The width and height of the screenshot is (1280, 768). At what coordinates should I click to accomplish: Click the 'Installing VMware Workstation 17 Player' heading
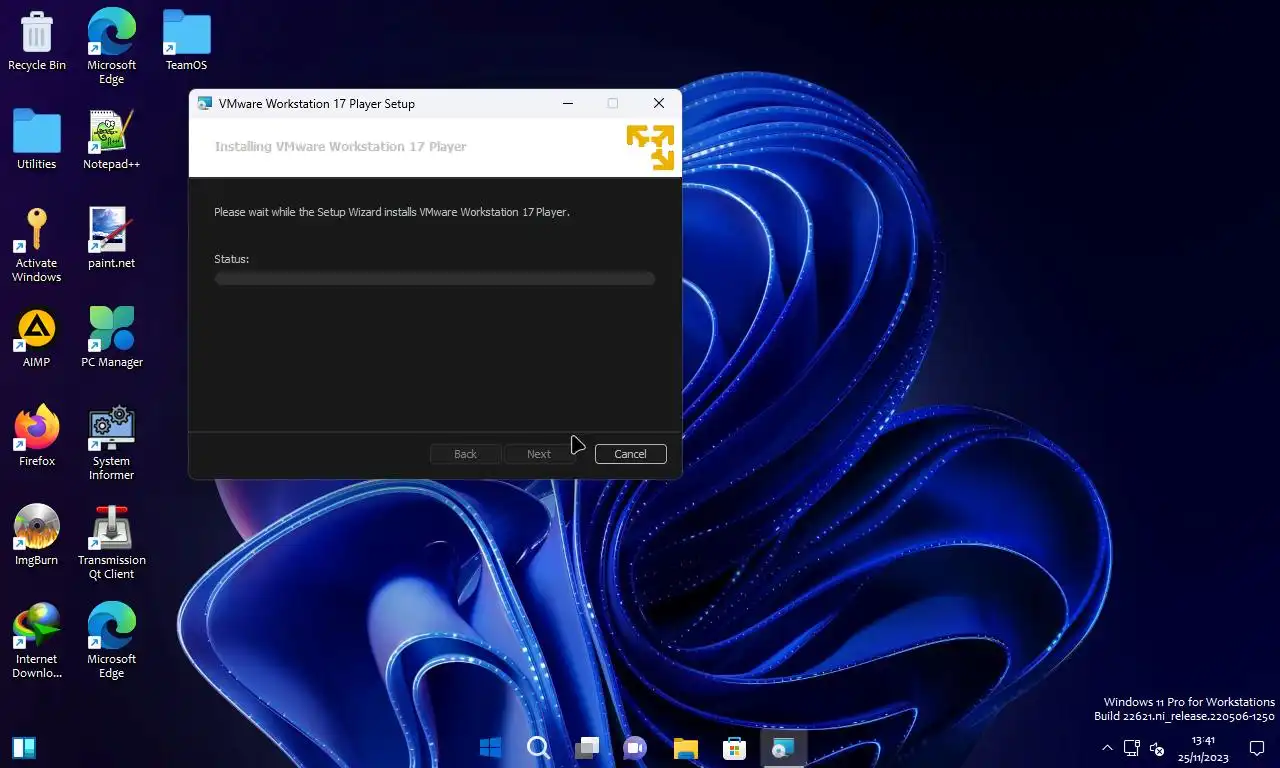[341, 146]
